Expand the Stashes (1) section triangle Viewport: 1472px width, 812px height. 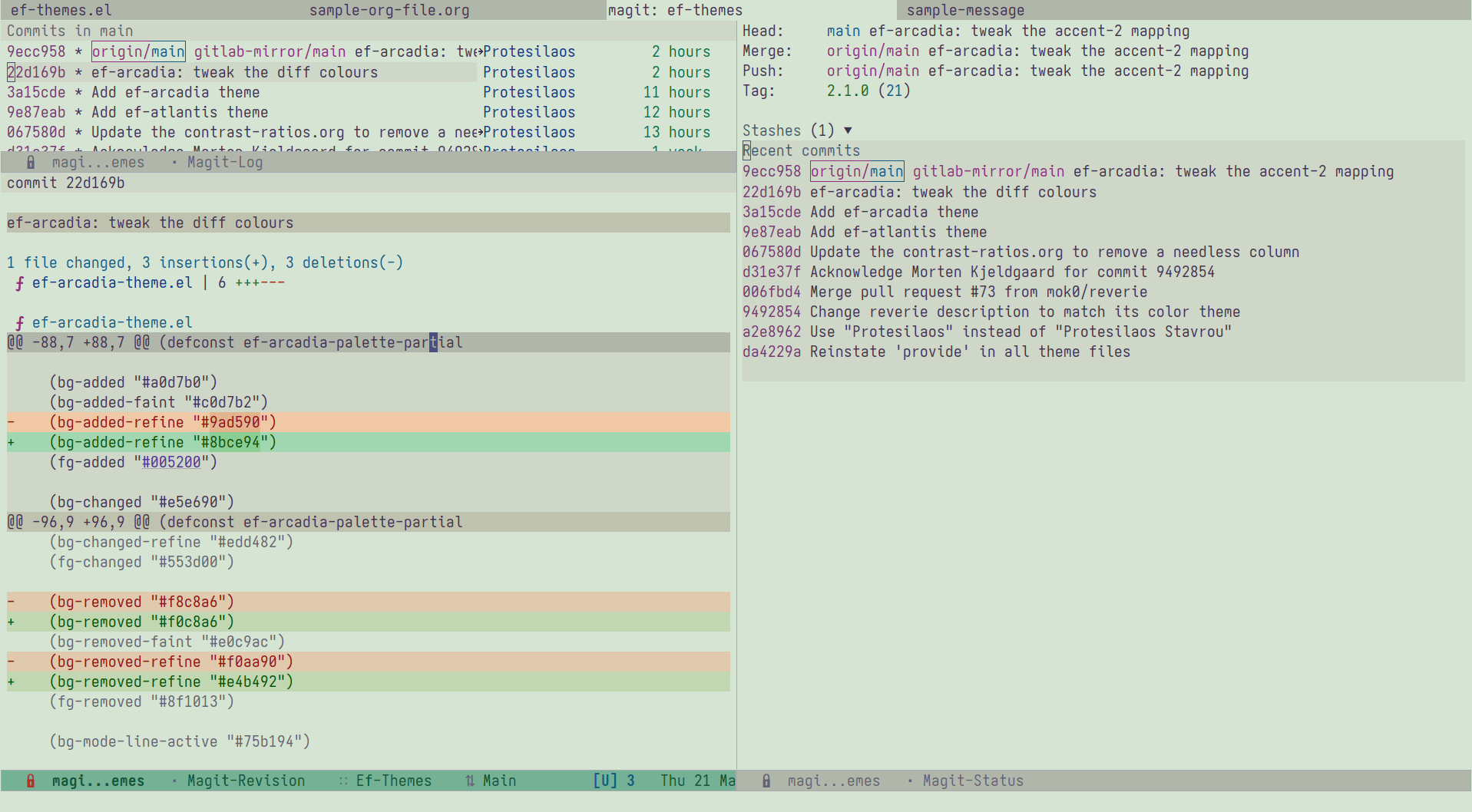pyautogui.click(x=848, y=131)
